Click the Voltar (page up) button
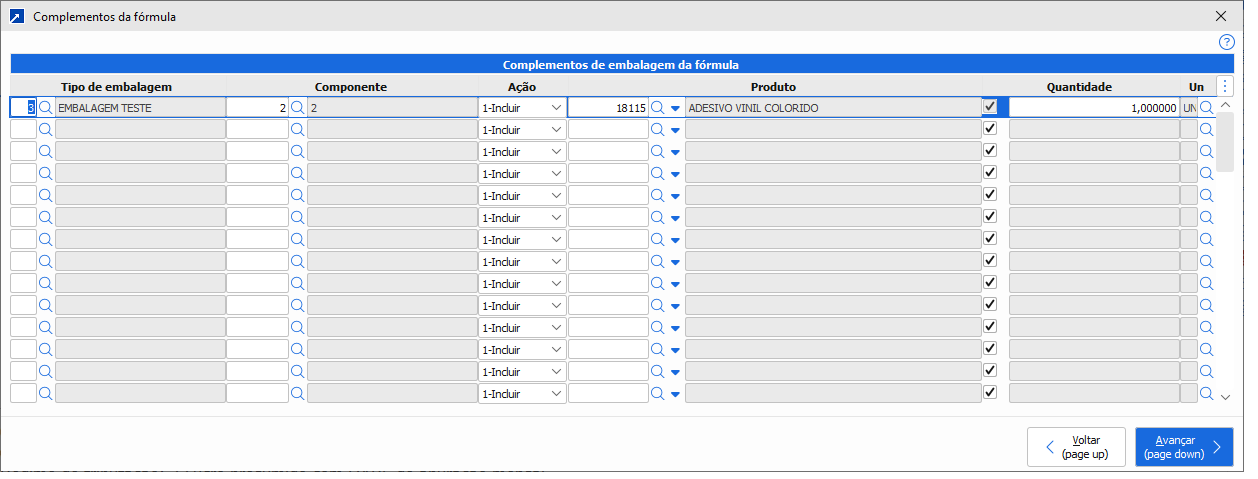This screenshot has width=1258, height=479. [1076, 447]
